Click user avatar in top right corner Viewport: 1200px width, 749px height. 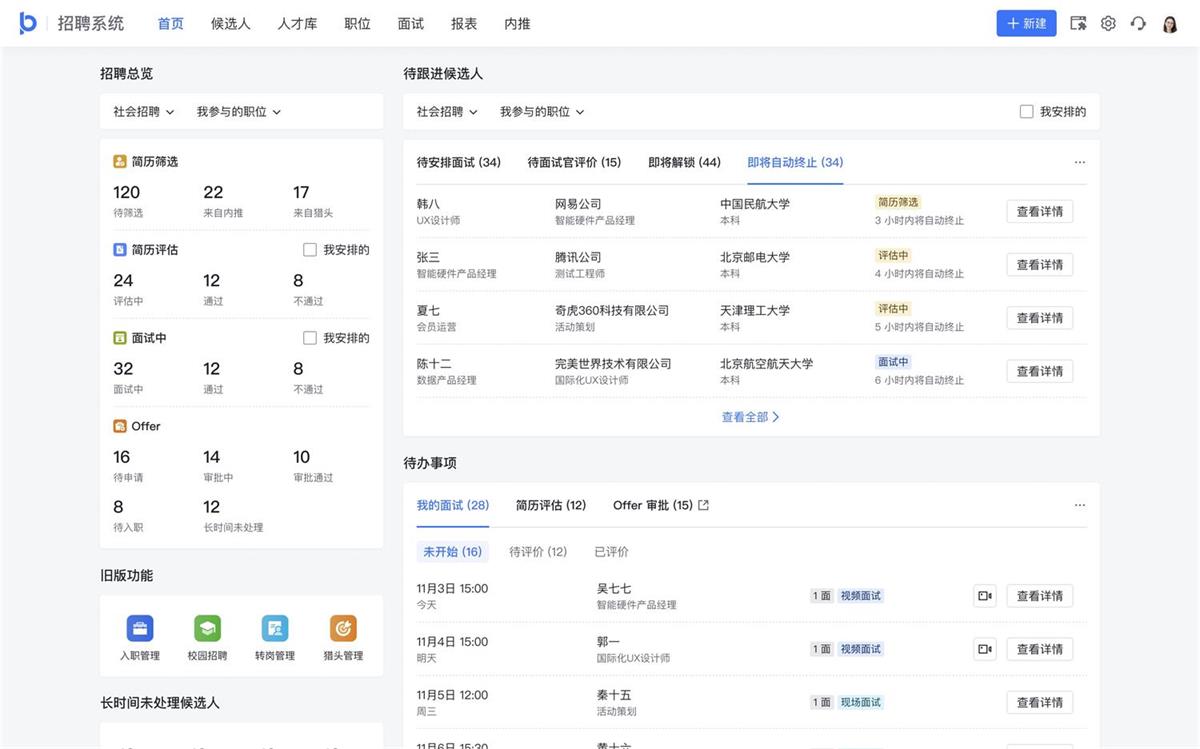click(1170, 24)
